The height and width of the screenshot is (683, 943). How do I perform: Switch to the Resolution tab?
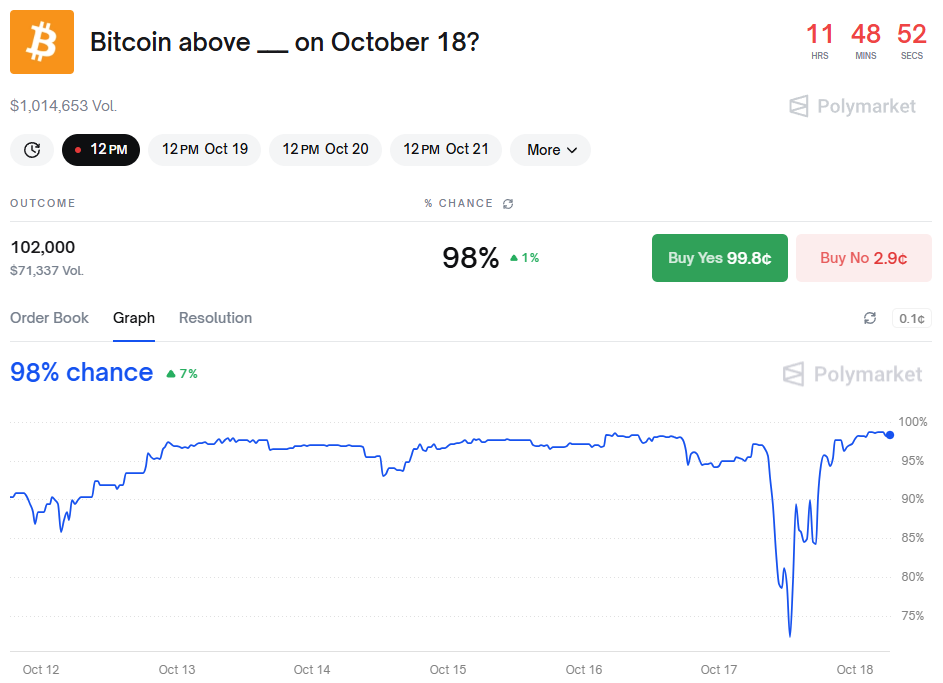point(215,318)
